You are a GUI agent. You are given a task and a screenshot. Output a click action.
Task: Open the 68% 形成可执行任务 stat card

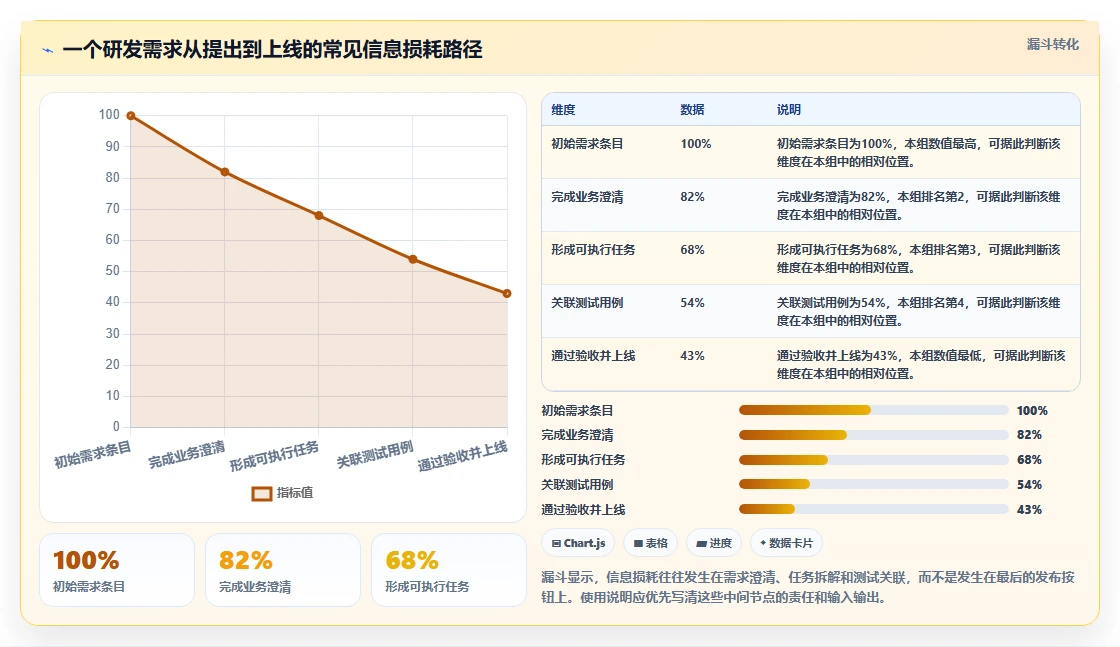point(449,570)
